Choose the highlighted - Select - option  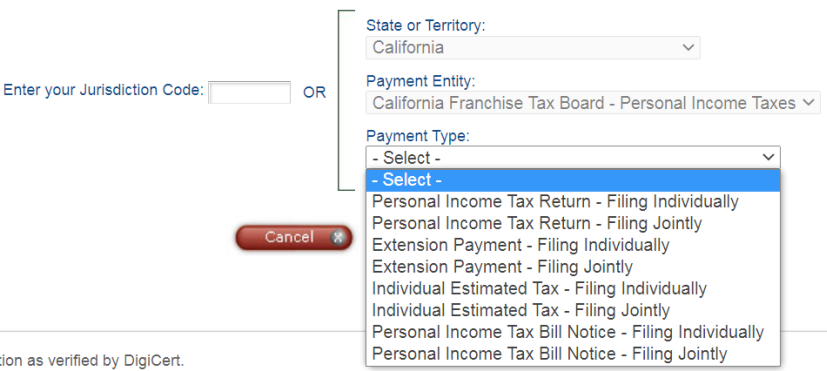pos(573,180)
